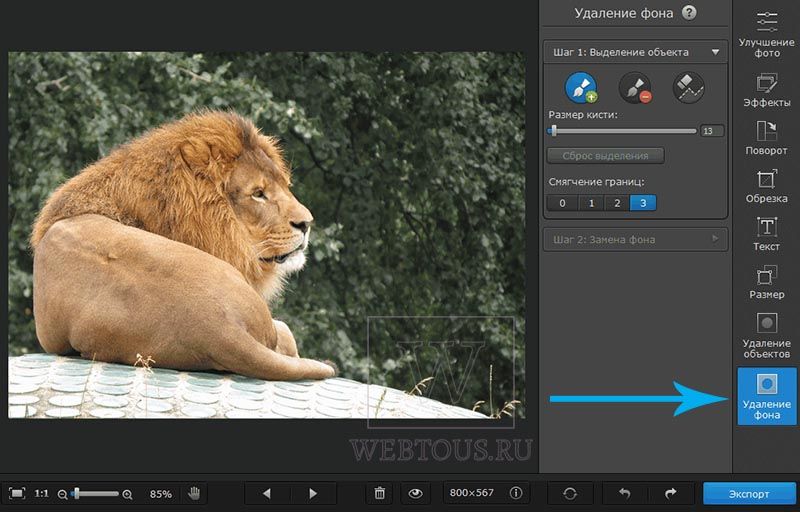Select the selection eraser tool
This screenshot has width=800, height=512.
[x=688, y=87]
